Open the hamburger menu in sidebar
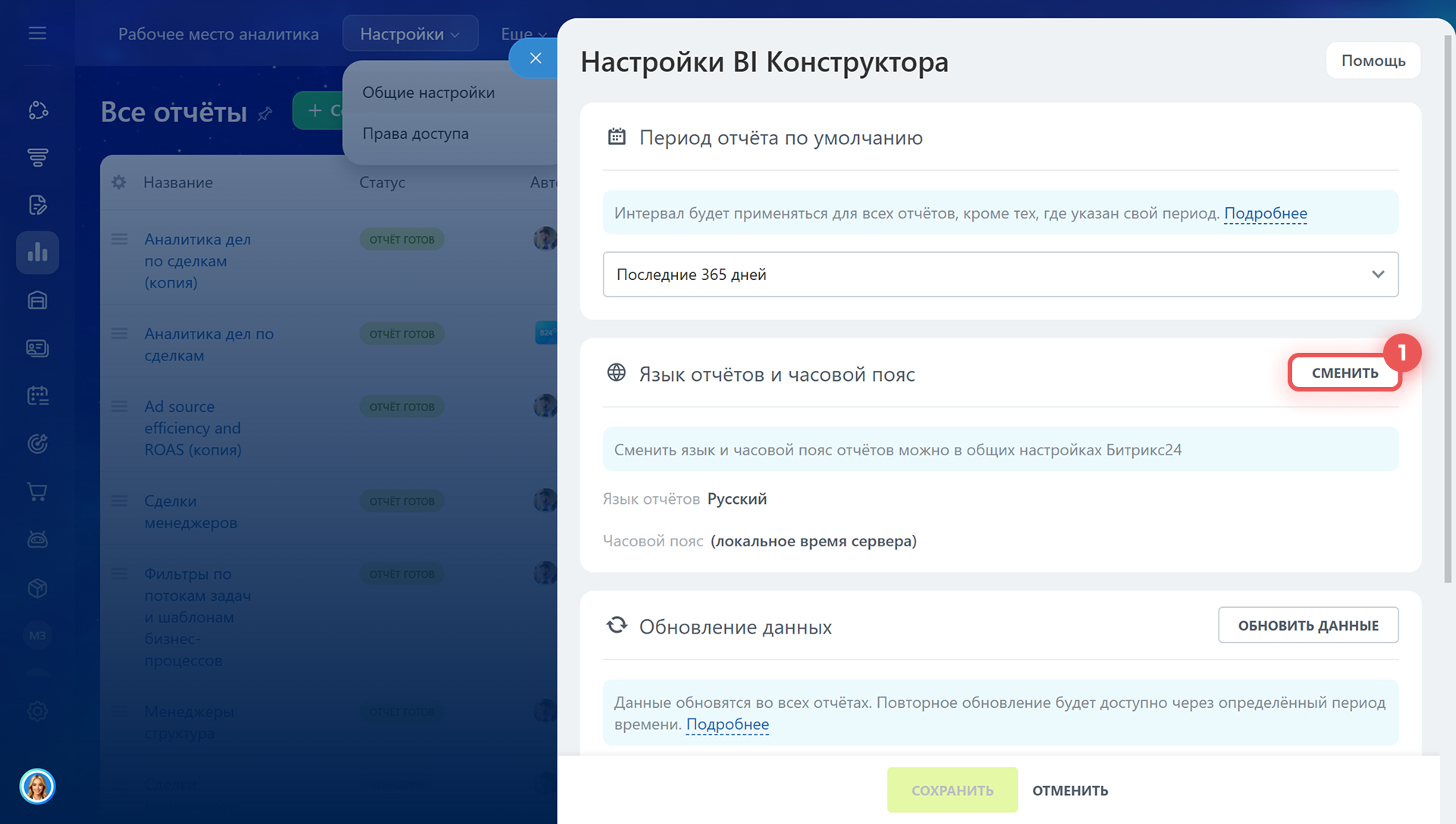Screen dimensions: 1456x824 37,33
